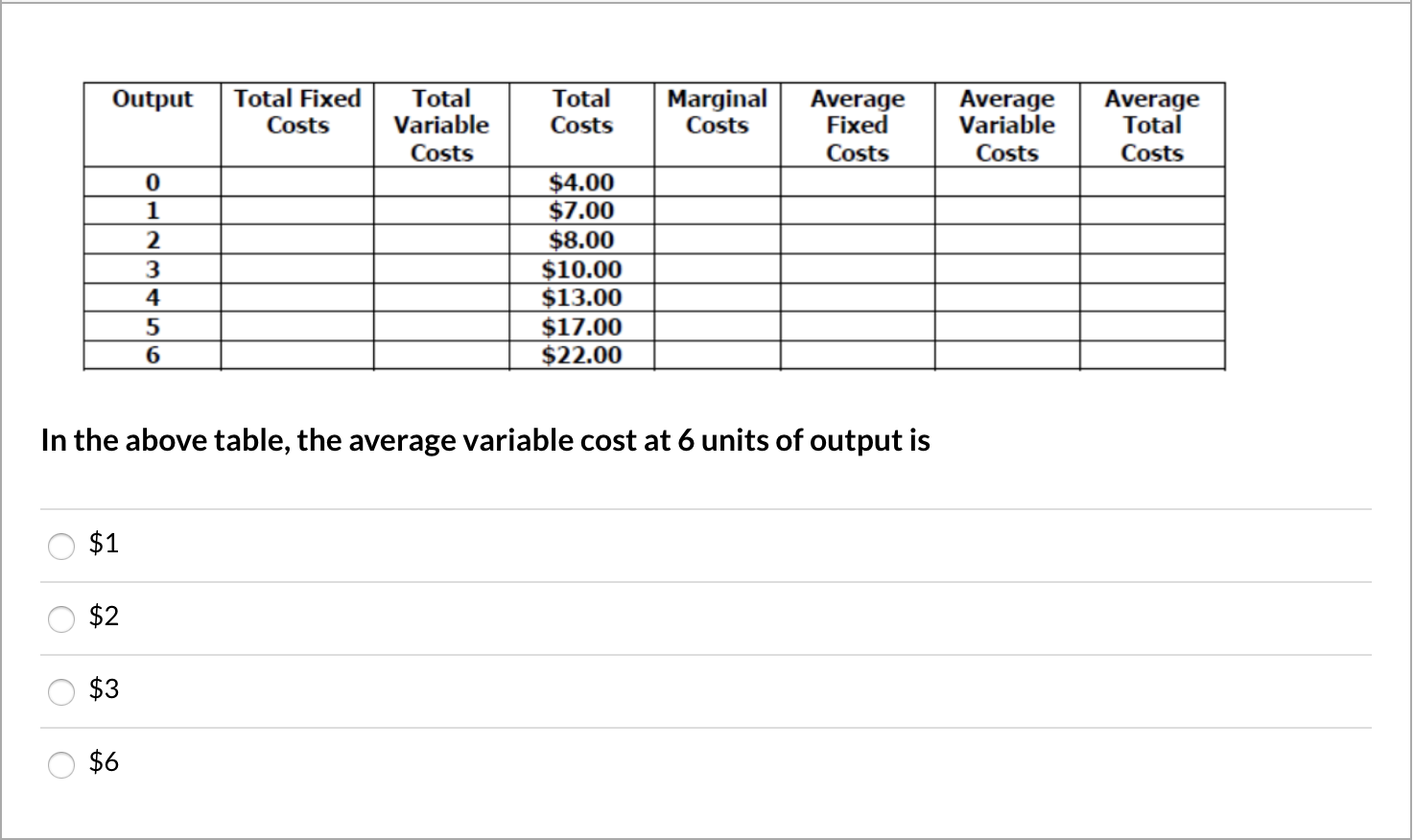Select the $2 answer option

point(61,618)
